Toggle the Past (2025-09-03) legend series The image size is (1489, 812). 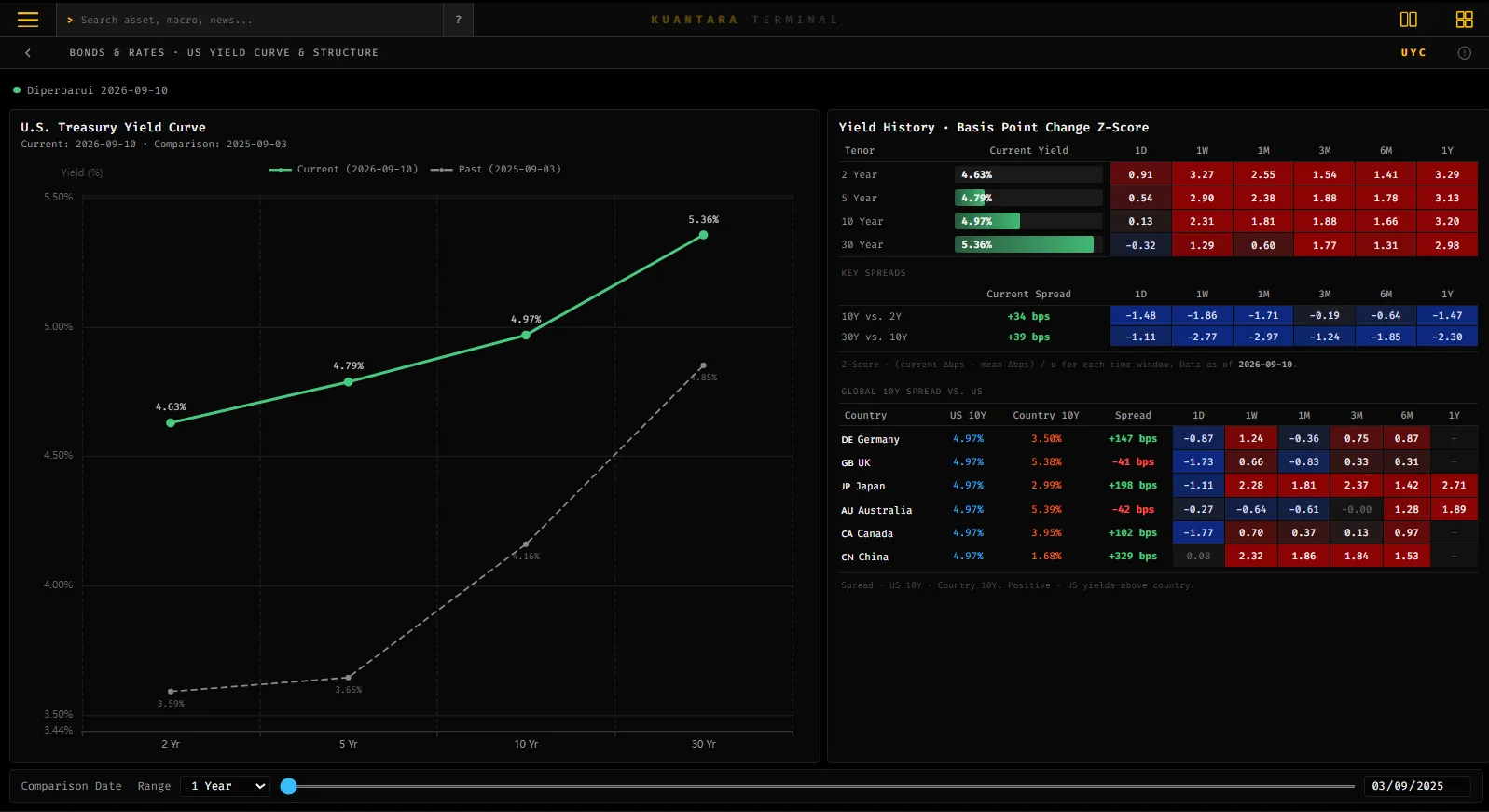point(496,170)
